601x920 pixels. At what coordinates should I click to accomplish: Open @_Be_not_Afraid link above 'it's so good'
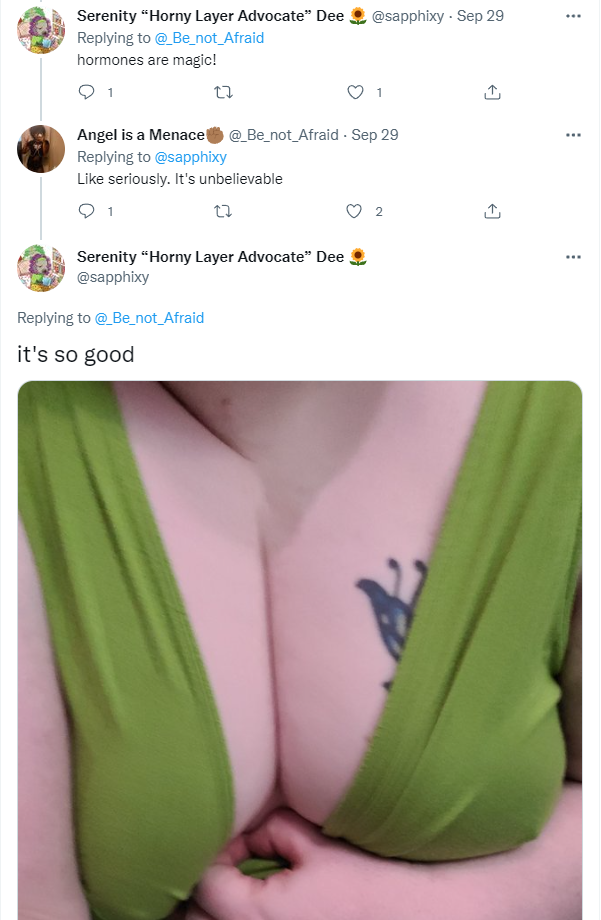[149, 318]
